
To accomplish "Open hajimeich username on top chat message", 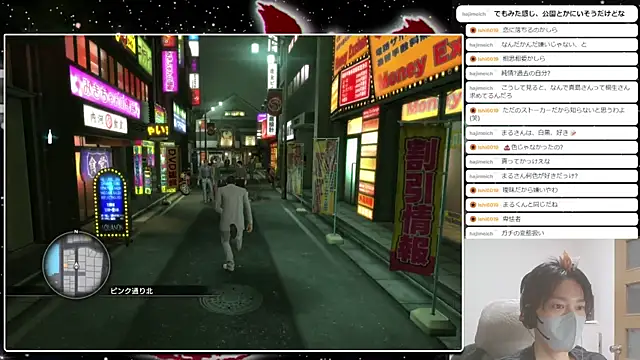I will (x=473, y=14).
